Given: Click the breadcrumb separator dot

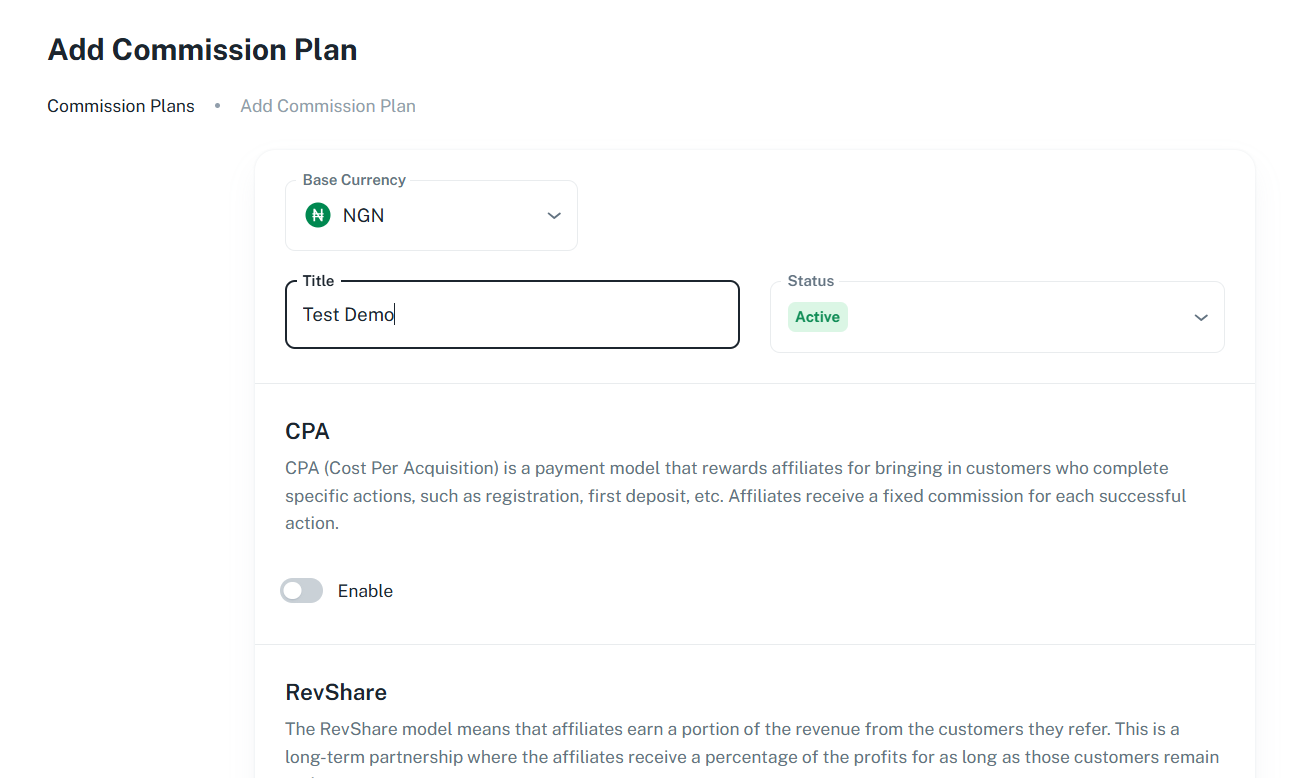Looking at the screenshot, I should click(217, 106).
